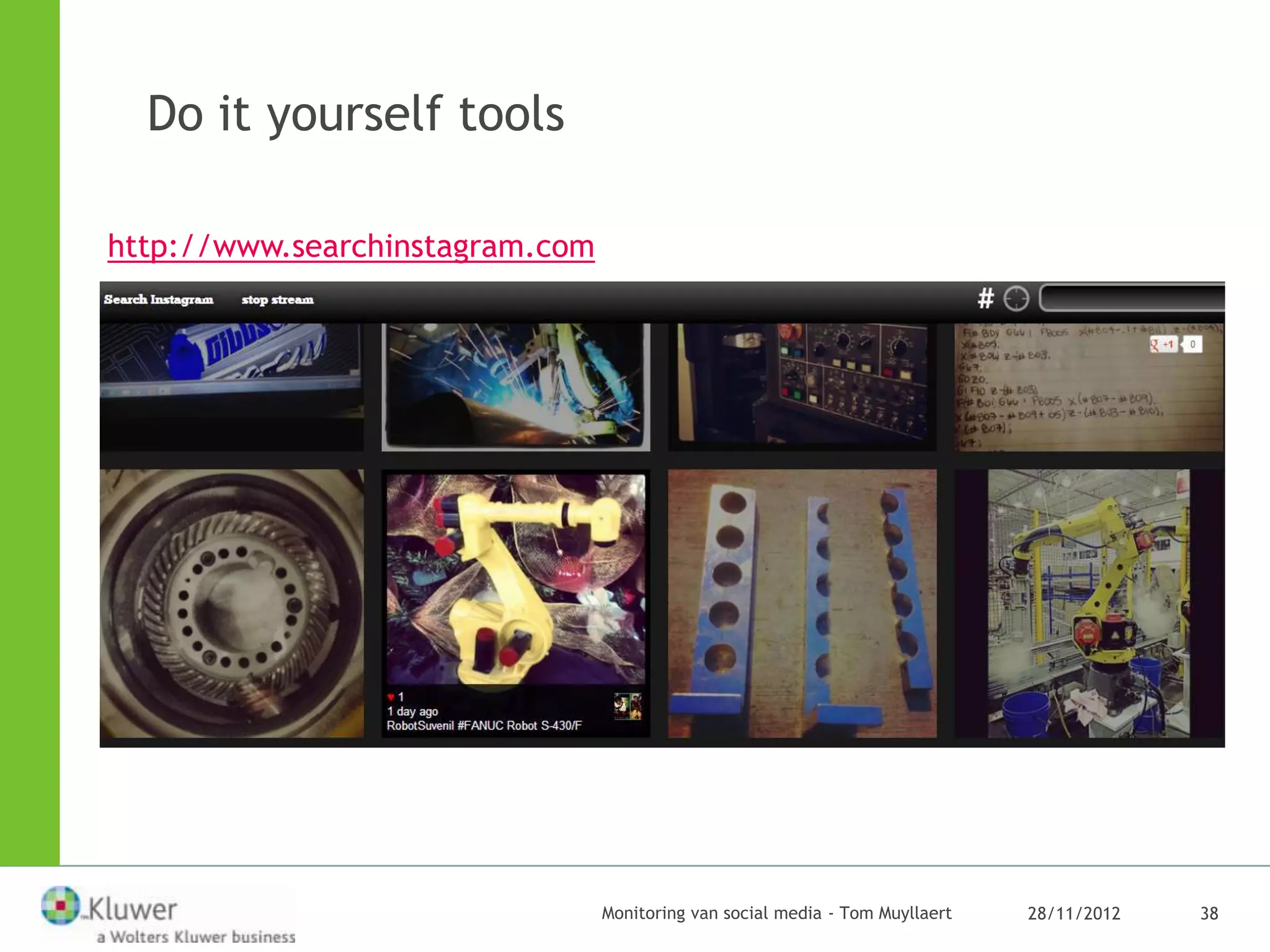
Task: Click the +1 count bubble showing 0
Action: pyautogui.click(x=1192, y=345)
